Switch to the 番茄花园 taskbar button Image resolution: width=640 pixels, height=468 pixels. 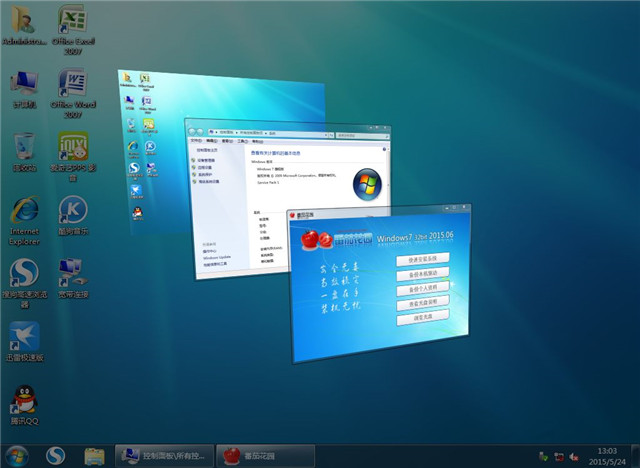(262, 454)
